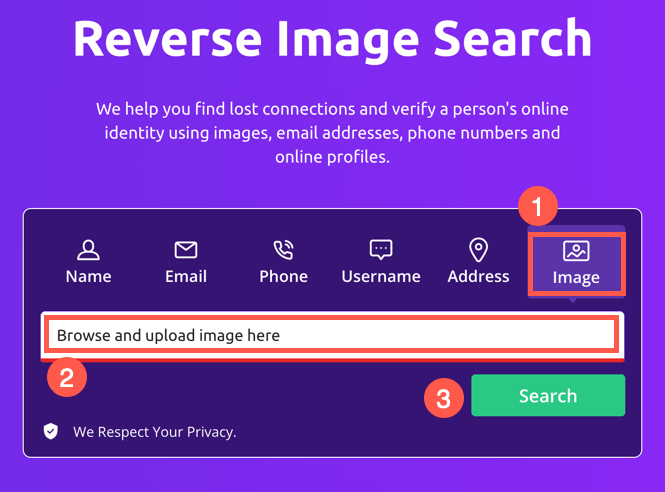
Task: Select the Name person icon
Action: (88, 250)
